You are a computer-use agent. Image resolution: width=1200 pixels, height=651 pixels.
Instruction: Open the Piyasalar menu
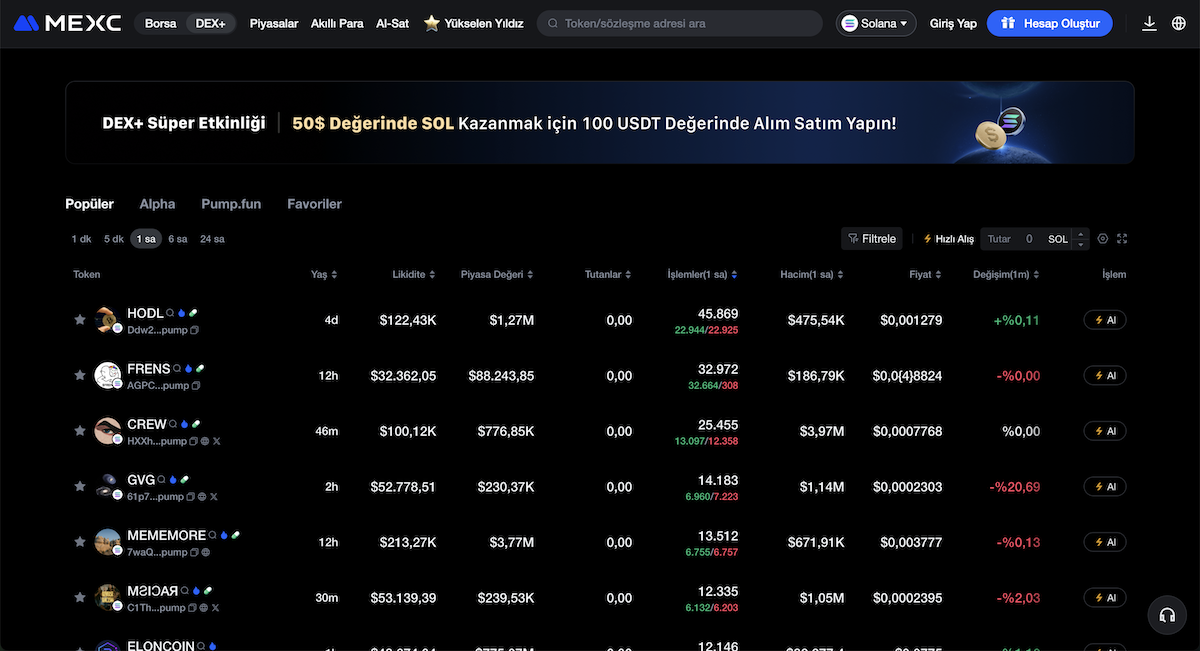pyautogui.click(x=274, y=23)
